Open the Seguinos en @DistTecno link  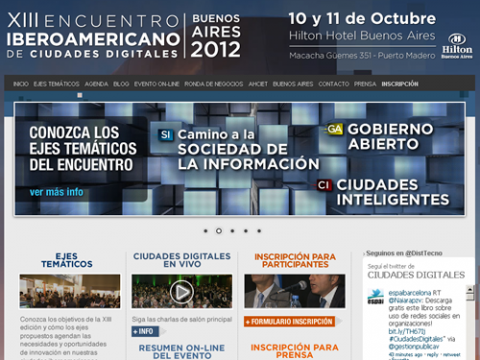point(404,253)
